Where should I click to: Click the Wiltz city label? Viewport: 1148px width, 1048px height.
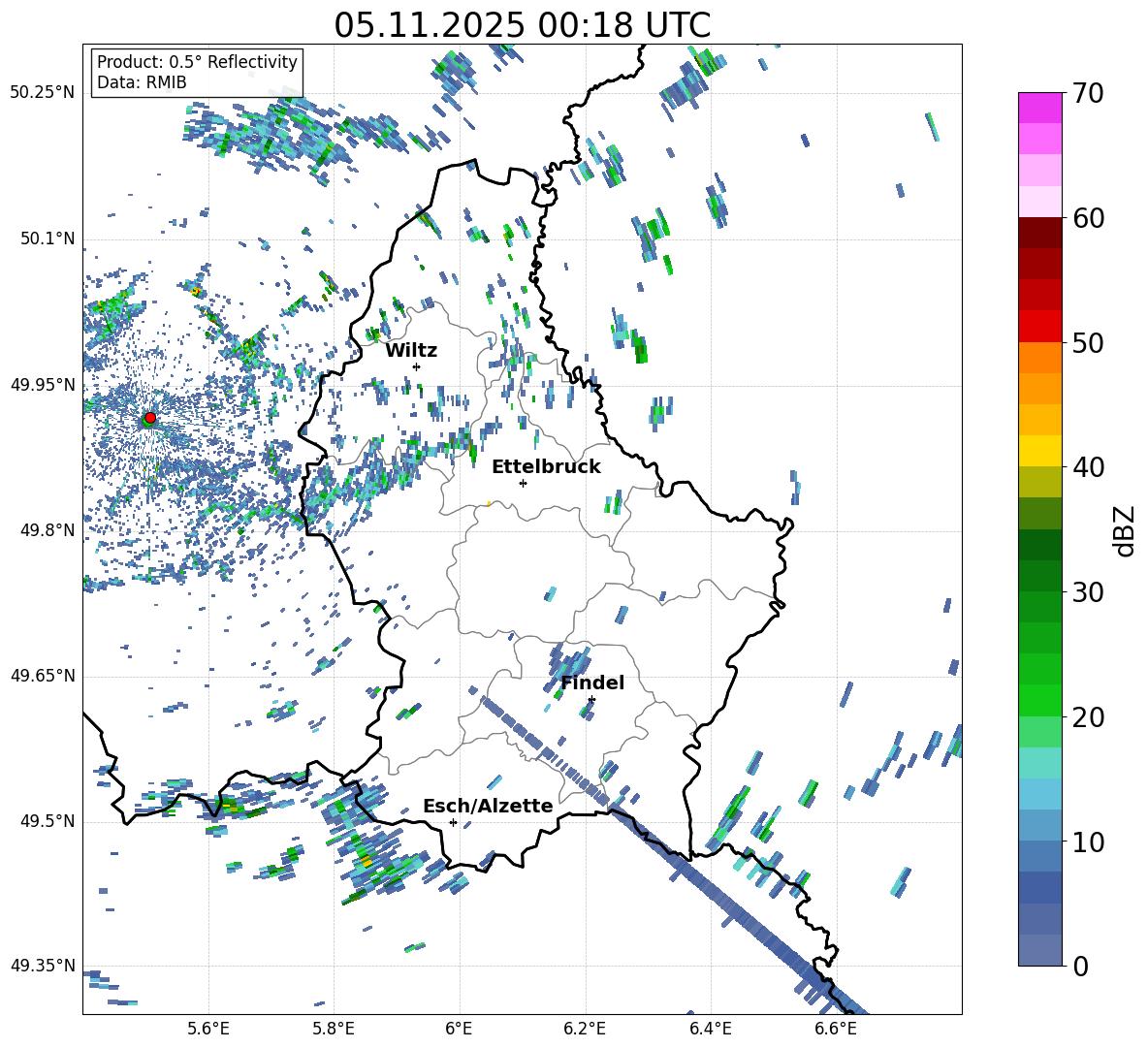click(411, 351)
